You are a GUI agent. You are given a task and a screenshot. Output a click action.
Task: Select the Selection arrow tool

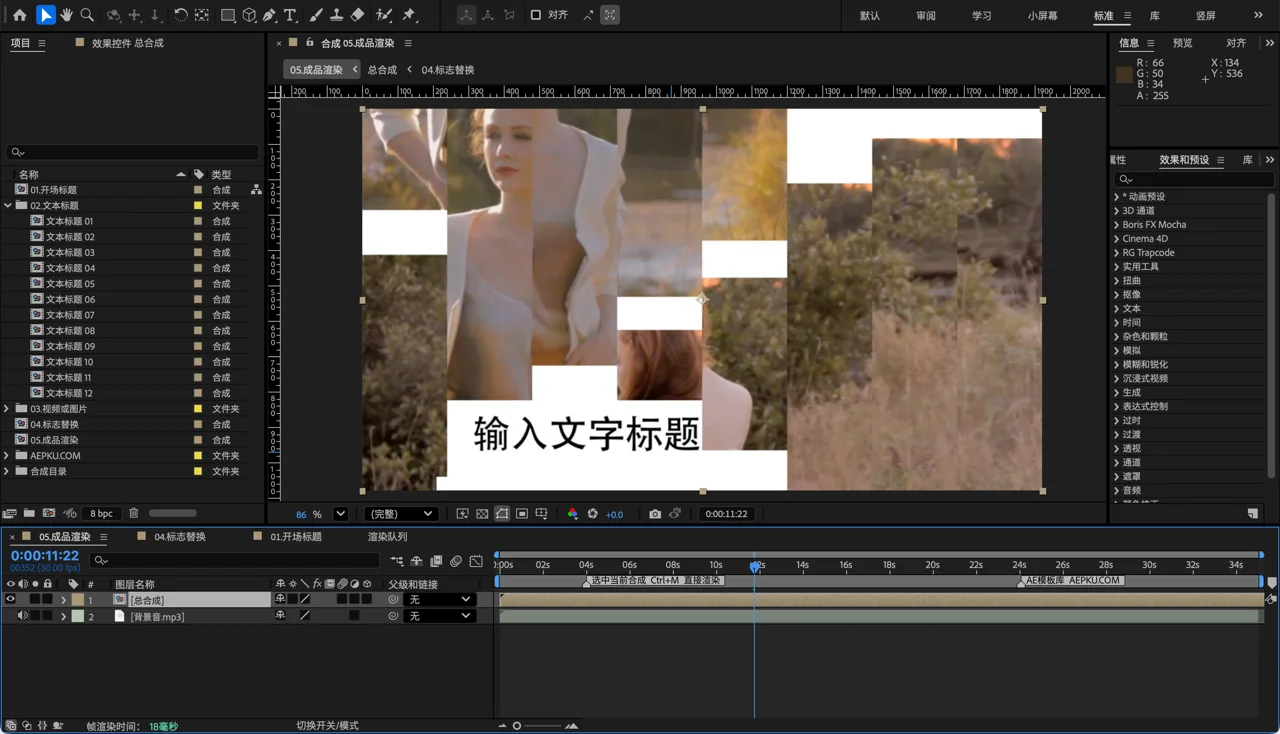point(46,15)
